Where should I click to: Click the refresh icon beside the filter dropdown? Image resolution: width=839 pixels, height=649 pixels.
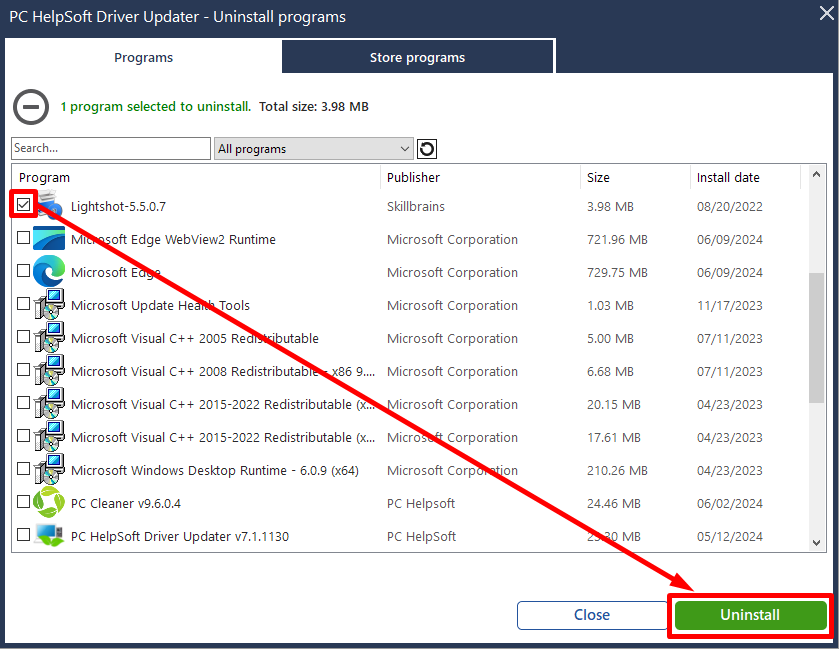click(x=427, y=149)
